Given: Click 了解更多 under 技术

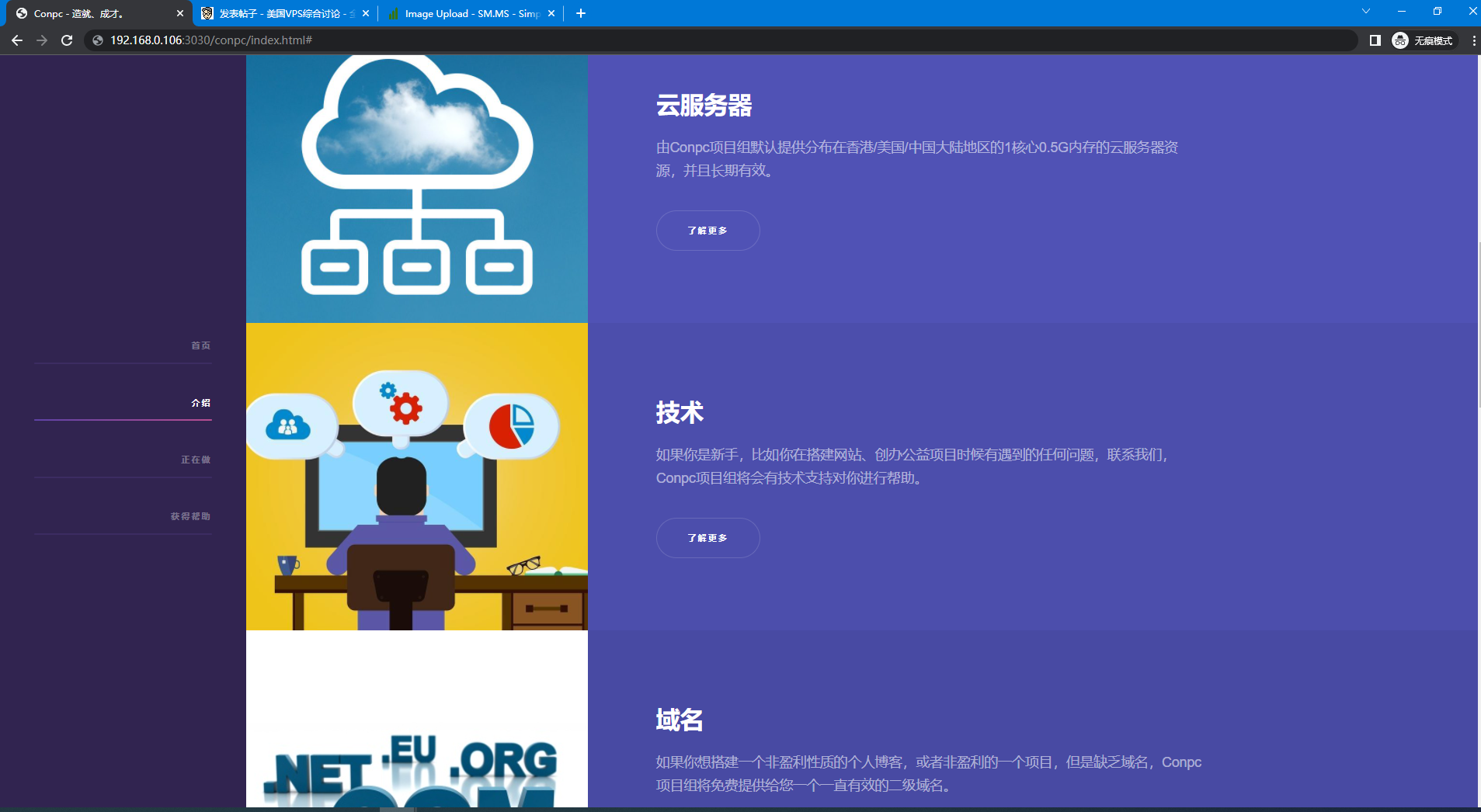Looking at the screenshot, I should click(707, 538).
